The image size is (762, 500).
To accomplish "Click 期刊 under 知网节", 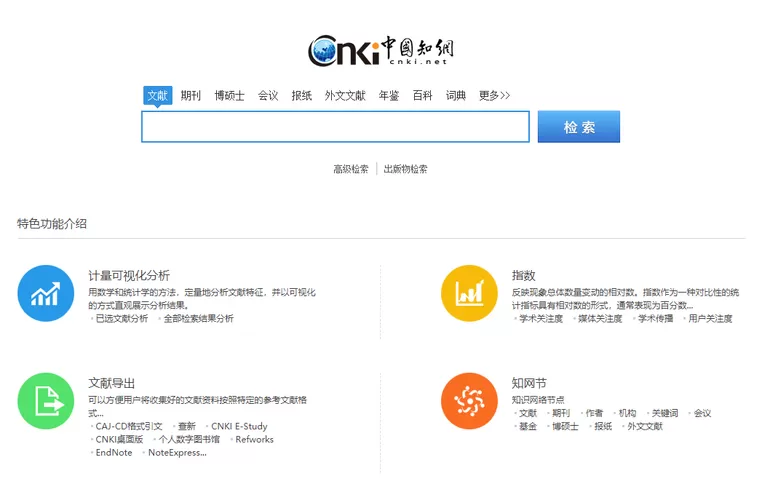I will (x=561, y=414).
